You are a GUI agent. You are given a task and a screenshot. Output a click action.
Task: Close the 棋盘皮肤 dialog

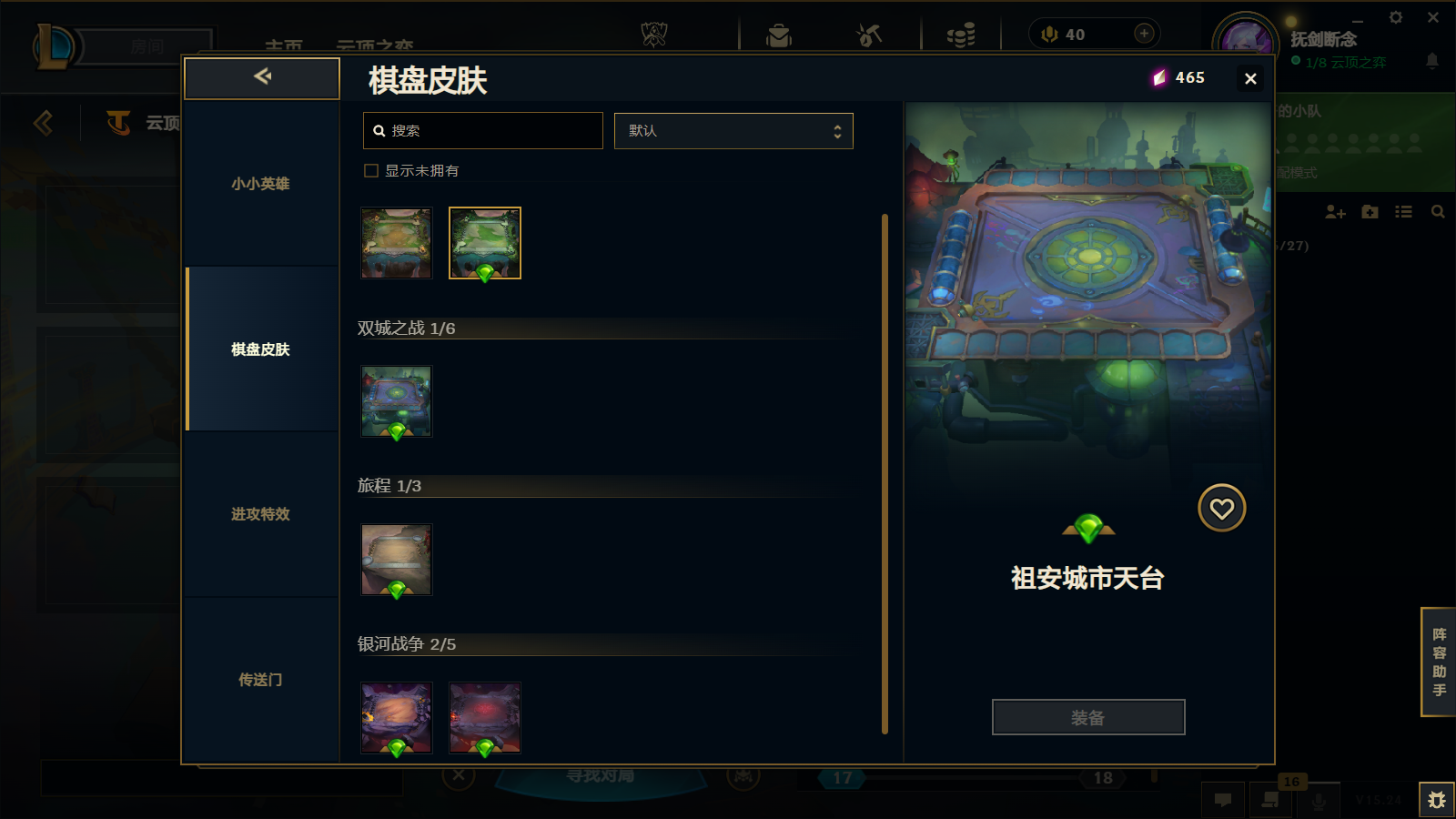point(1250,79)
